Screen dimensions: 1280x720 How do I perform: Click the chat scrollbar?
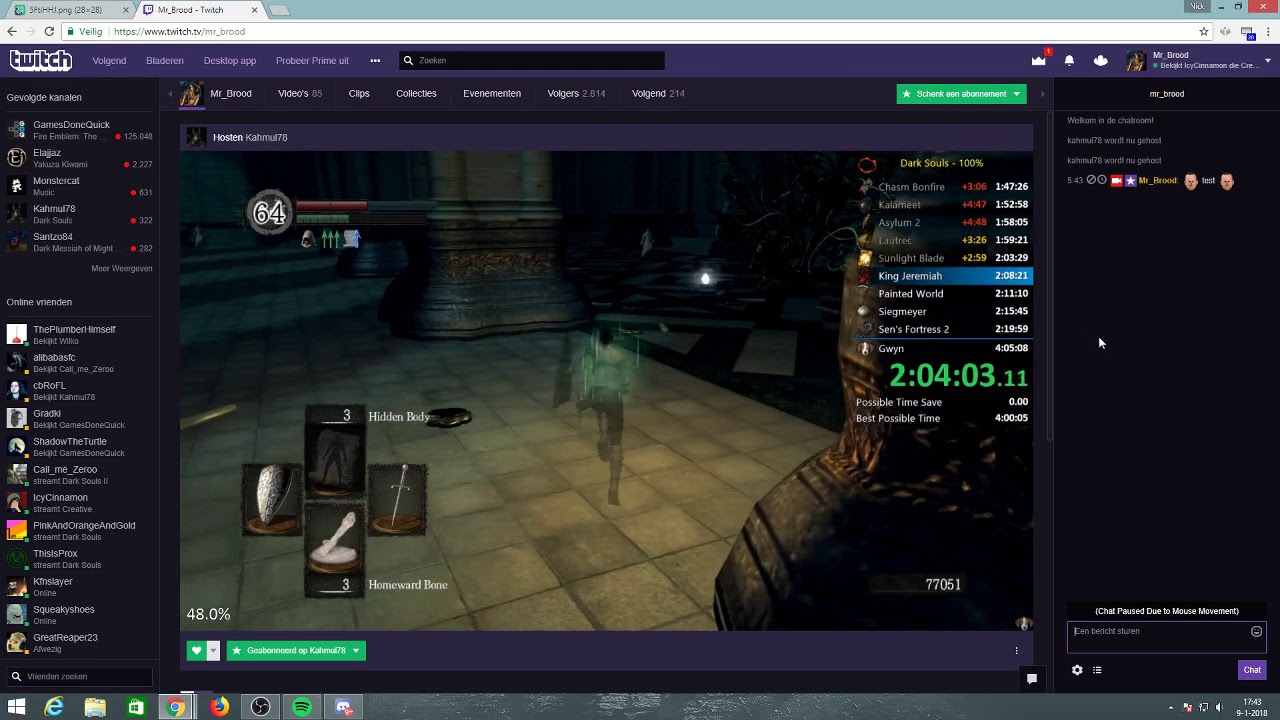pyautogui.click(x=1050, y=275)
